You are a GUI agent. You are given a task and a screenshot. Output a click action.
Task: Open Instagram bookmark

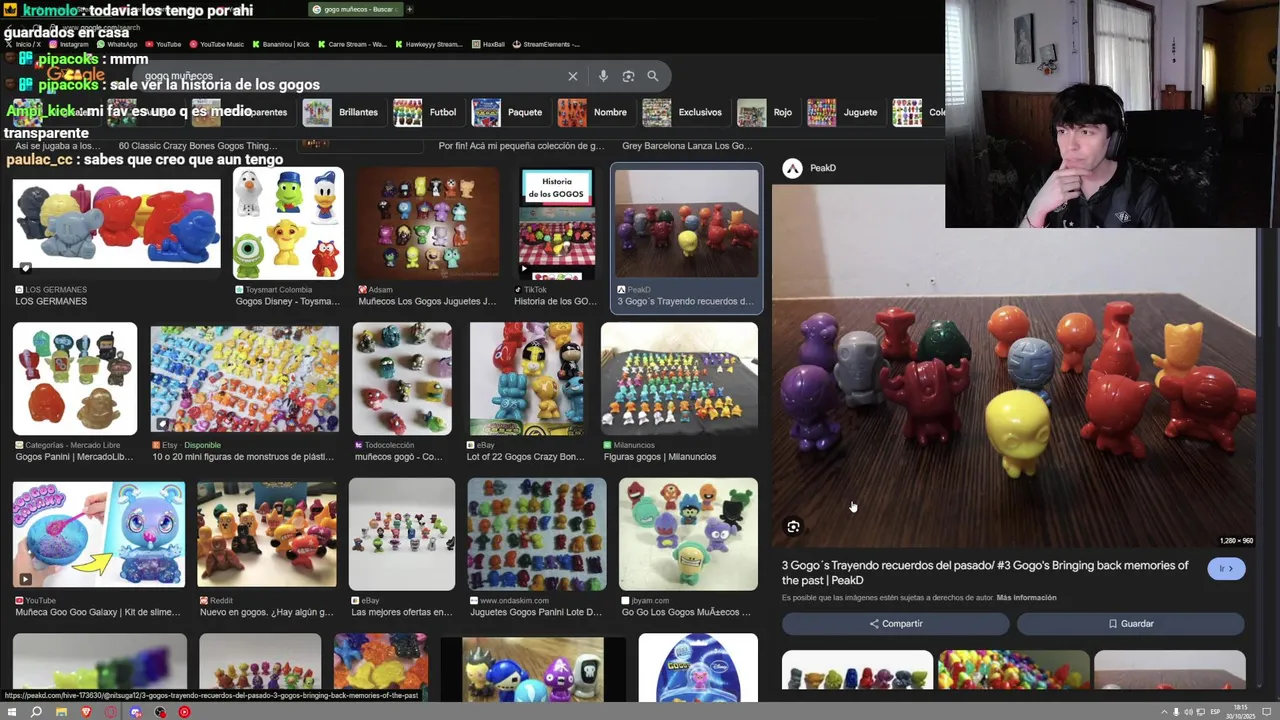(69, 44)
